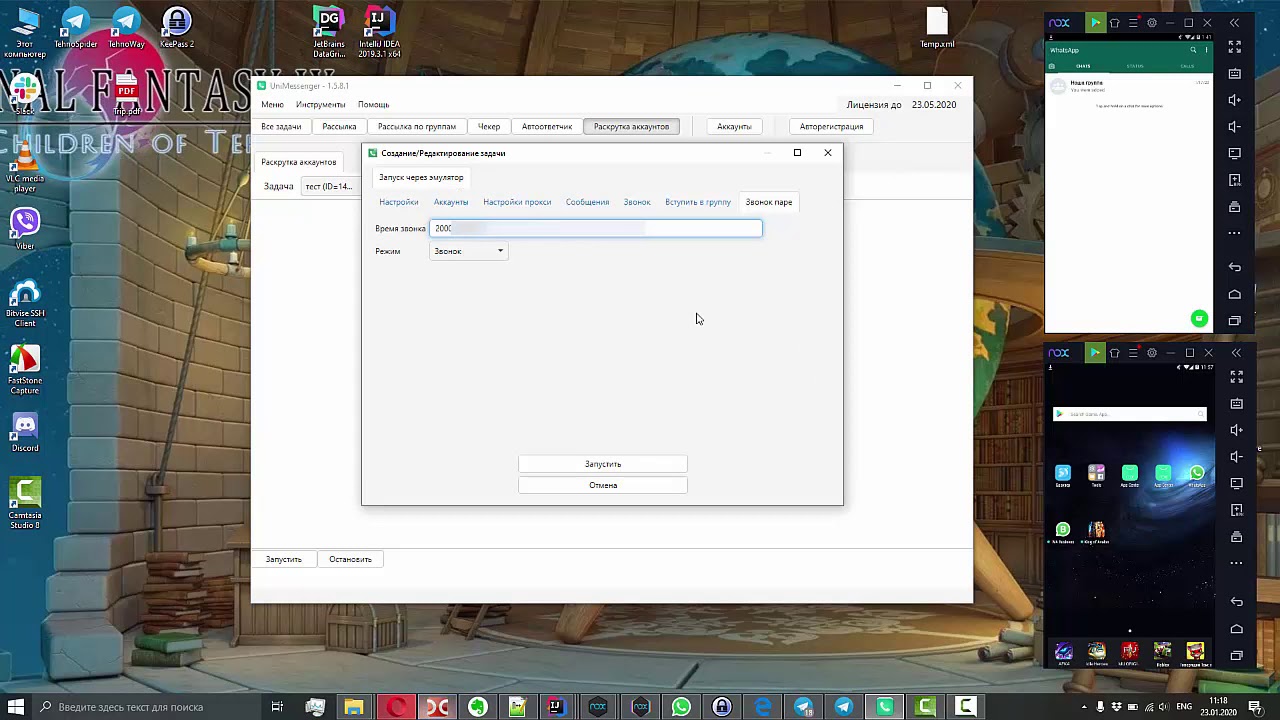Open the Инструменты menu

click(x=320, y=104)
